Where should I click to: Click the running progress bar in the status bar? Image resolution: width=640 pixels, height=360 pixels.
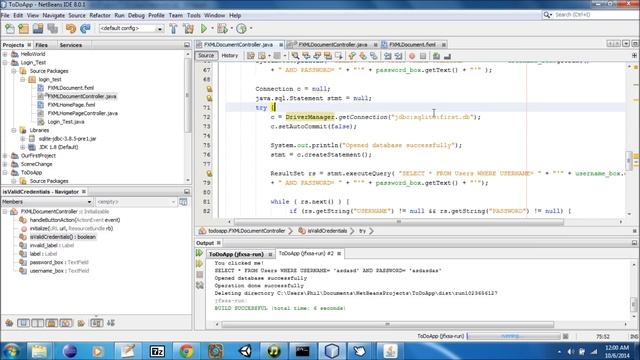click(x=513, y=336)
